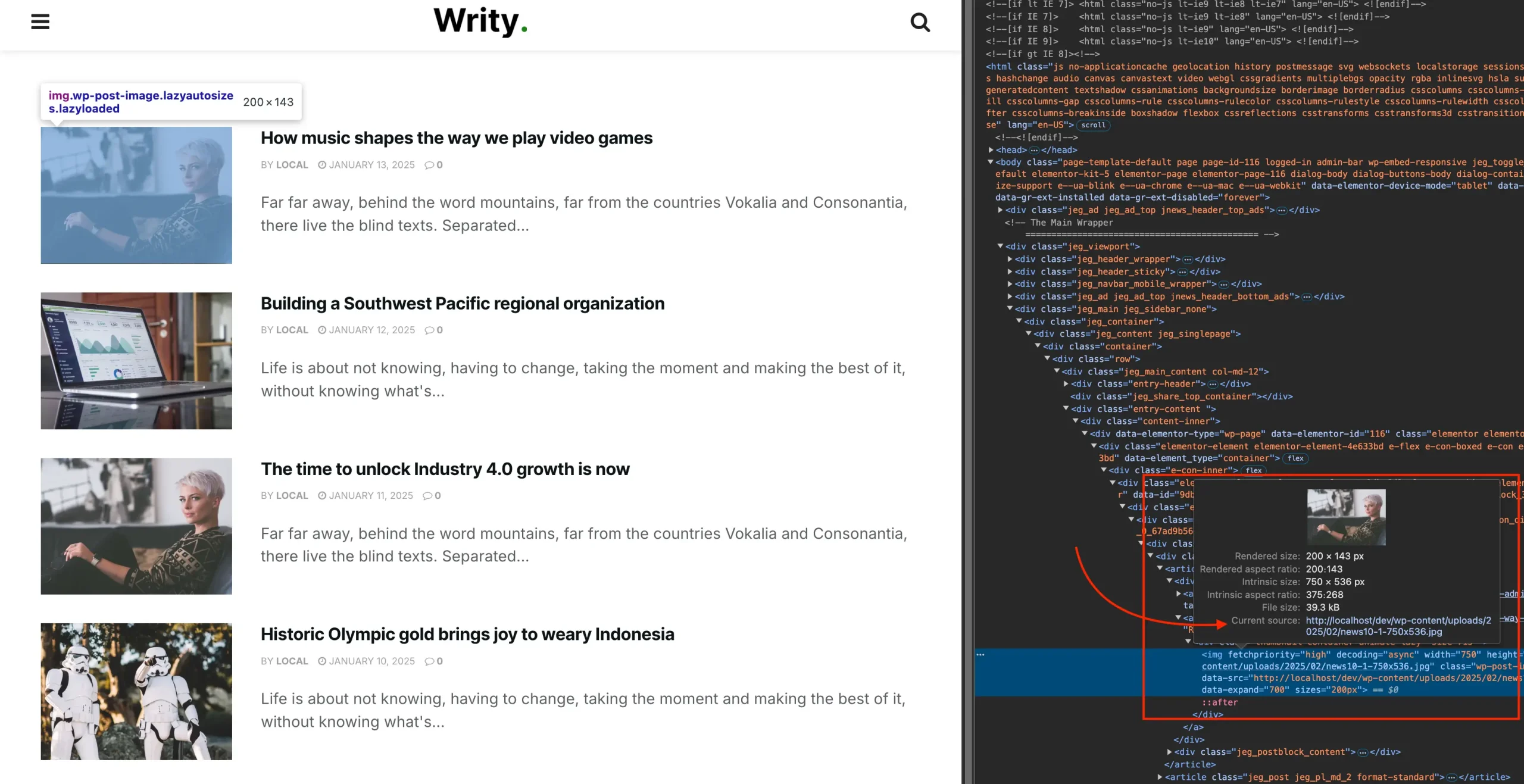Viewport: 1524px width, 784px height.
Task: Expand the head element node
Action: pyautogui.click(x=991, y=150)
